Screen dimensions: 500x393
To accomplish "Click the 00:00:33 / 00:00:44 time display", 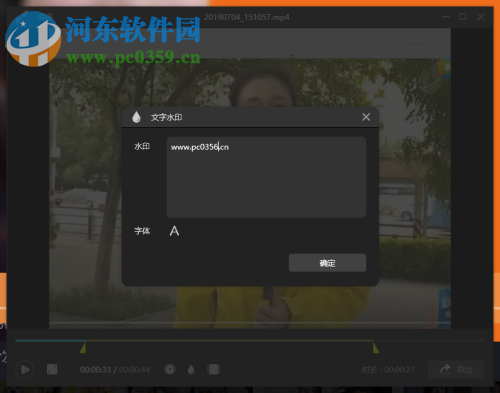I will (115, 370).
